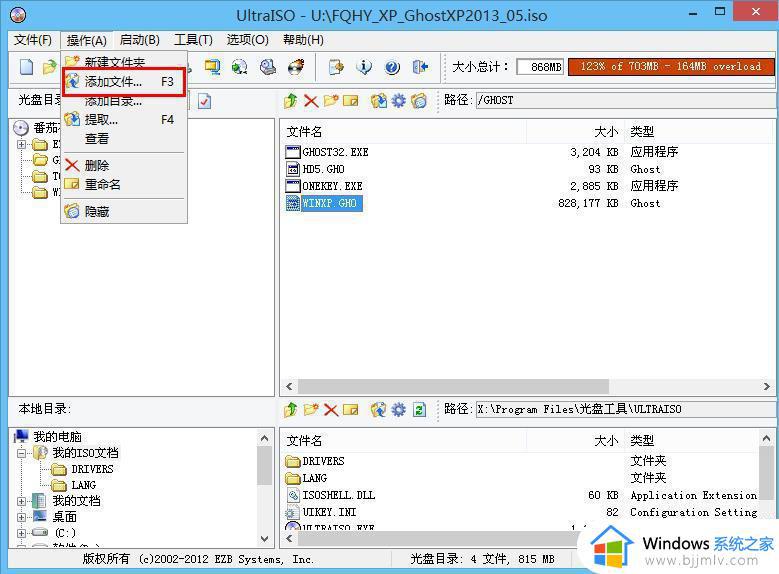Click the orange 123% of 703MB capacity bar
779x574 pixels.
(x=671, y=67)
